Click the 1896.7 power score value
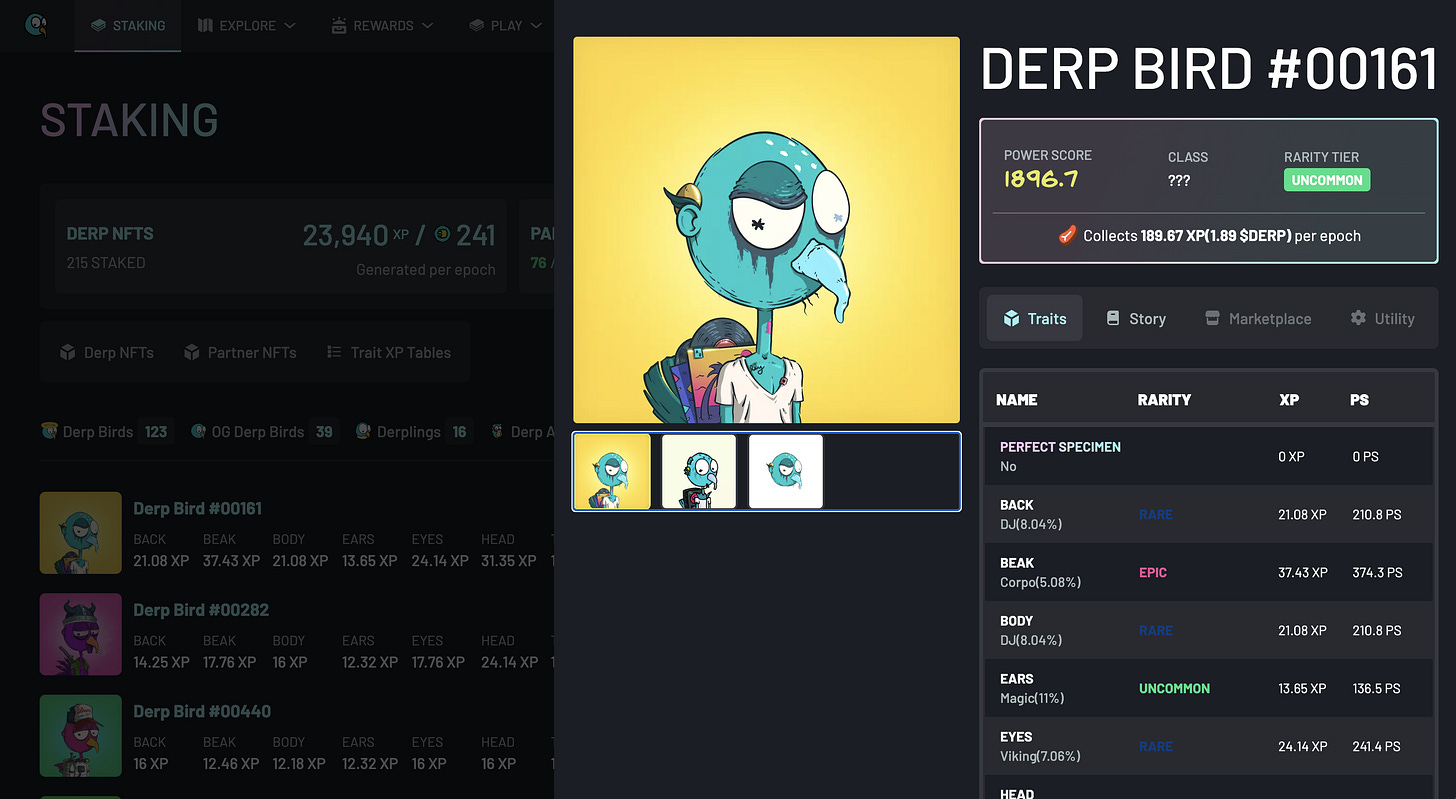Viewport: 1456px width, 799px height. (1042, 180)
